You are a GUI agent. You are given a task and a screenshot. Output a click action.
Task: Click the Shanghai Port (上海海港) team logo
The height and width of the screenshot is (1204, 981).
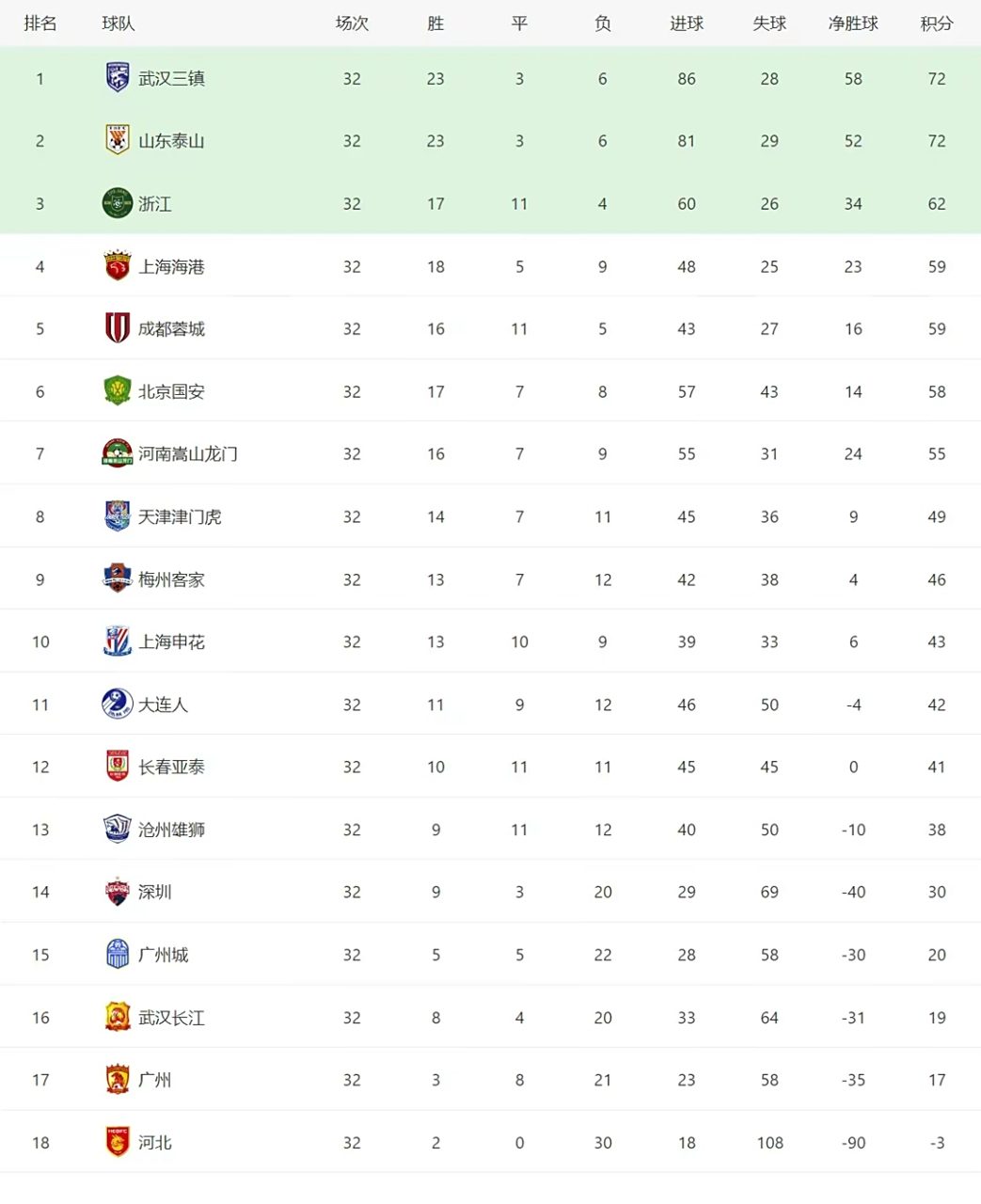coord(117,266)
